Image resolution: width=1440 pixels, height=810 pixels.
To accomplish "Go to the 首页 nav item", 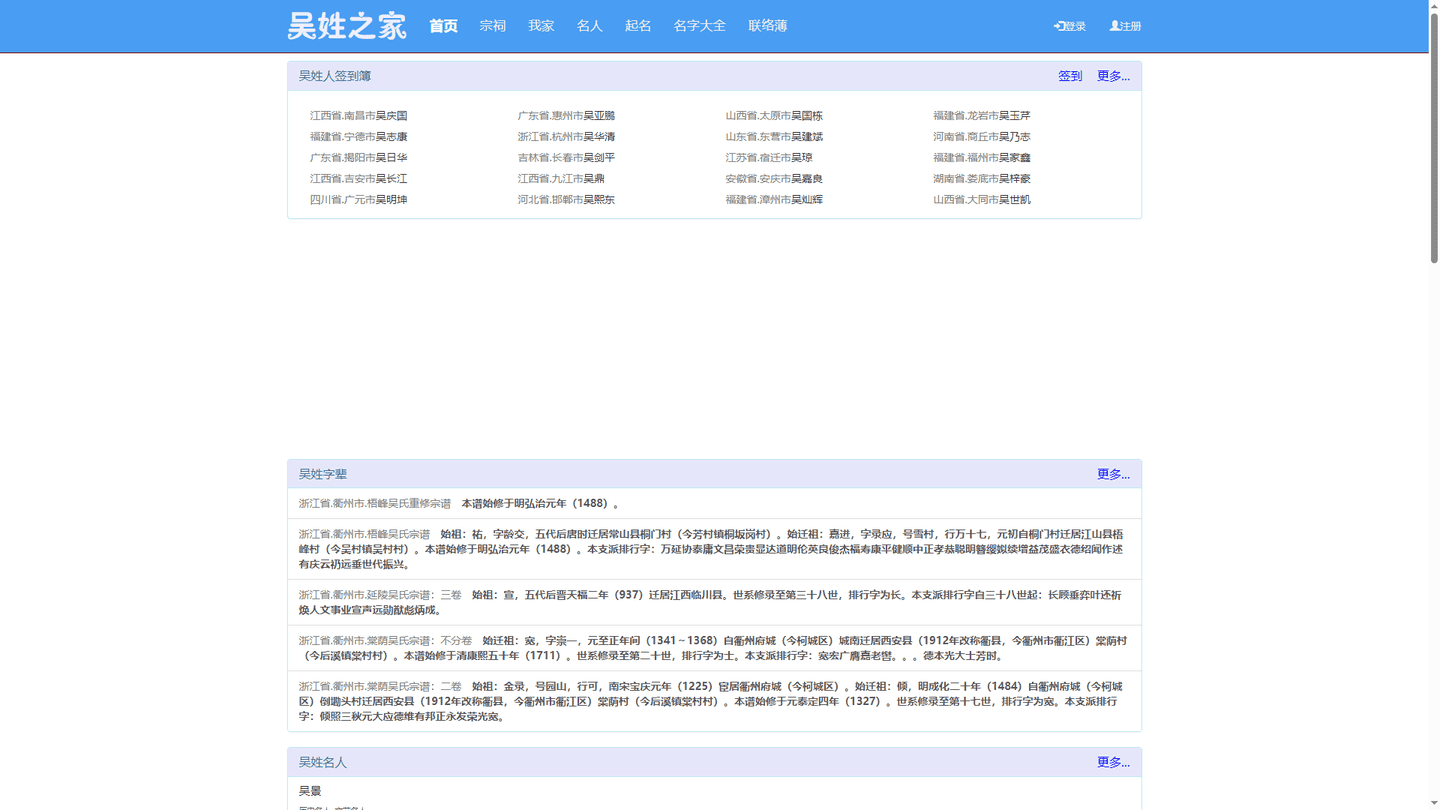I will (x=443, y=26).
